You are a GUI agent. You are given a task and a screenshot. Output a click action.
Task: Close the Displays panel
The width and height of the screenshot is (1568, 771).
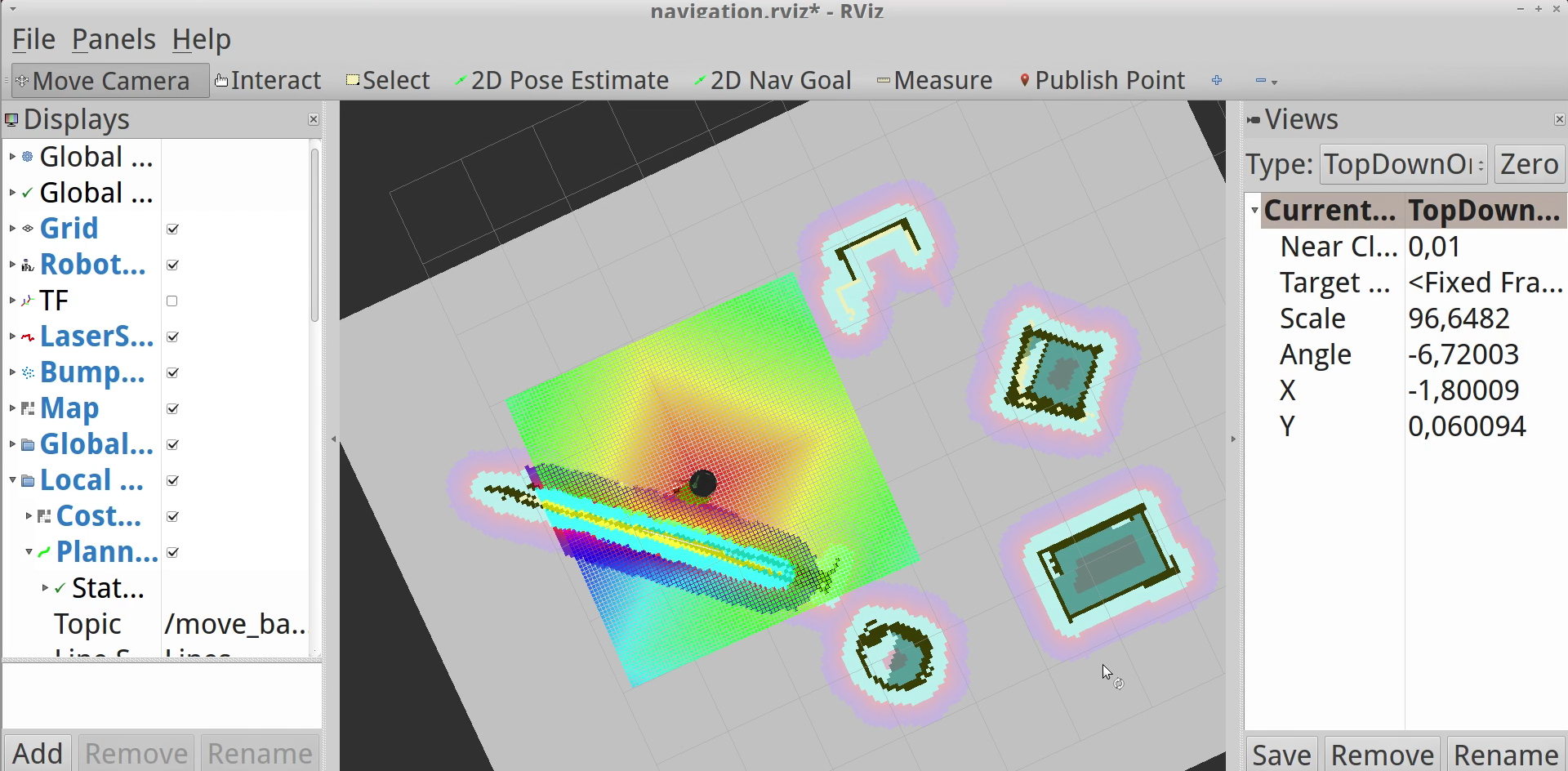pos(313,119)
